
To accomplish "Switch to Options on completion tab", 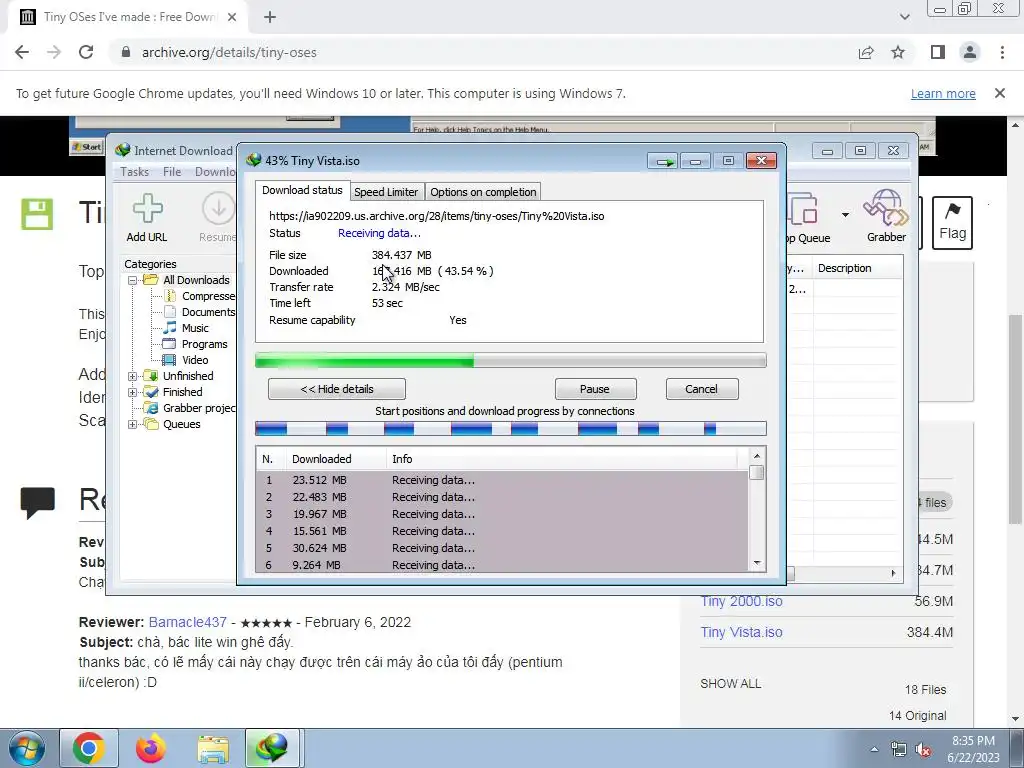I will pyautogui.click(x=483, y=192).
